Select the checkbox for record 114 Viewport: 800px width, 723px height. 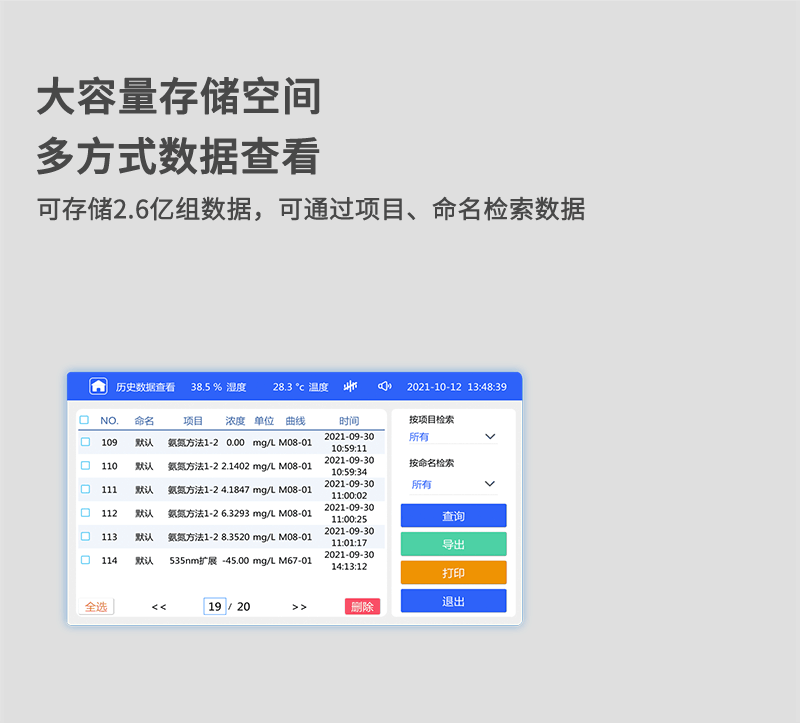pos(85,560)
